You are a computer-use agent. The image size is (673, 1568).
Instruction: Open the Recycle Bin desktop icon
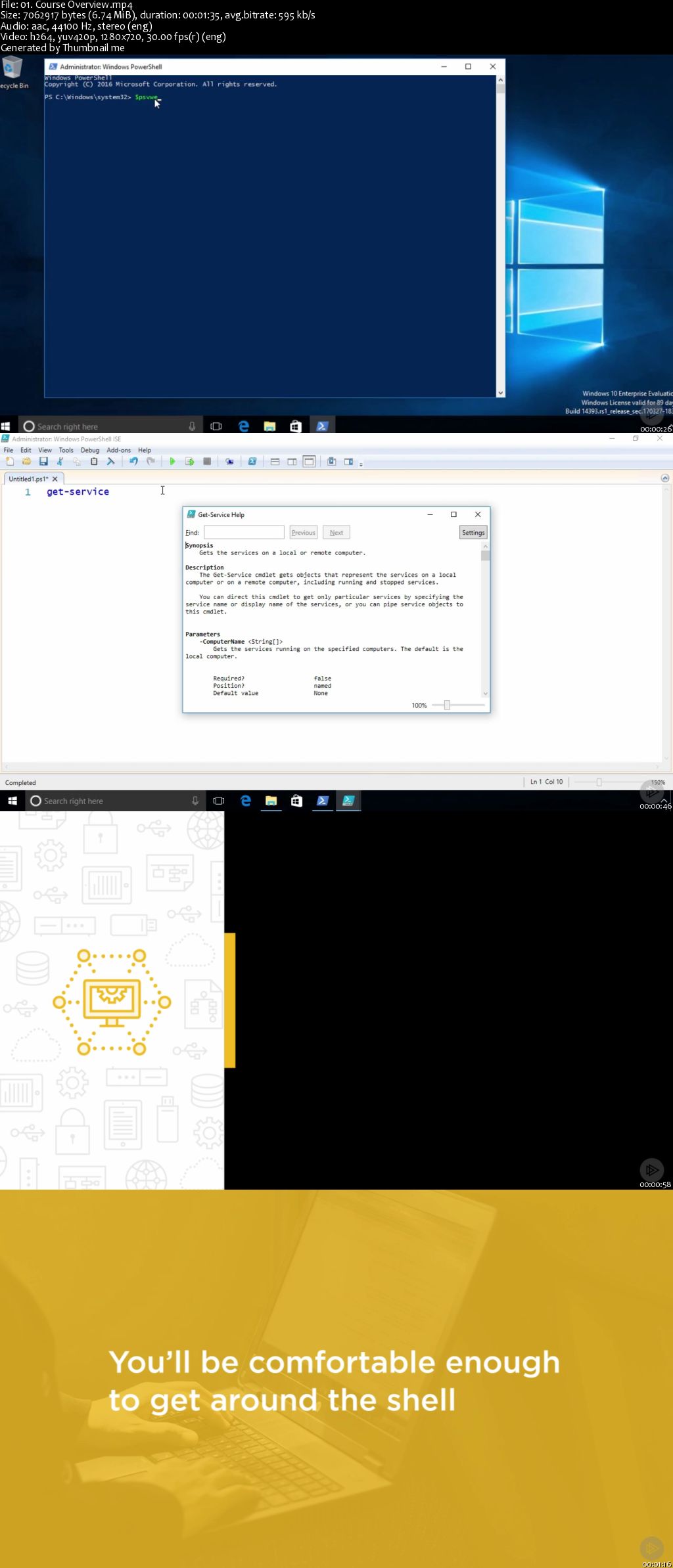point(13,72)
